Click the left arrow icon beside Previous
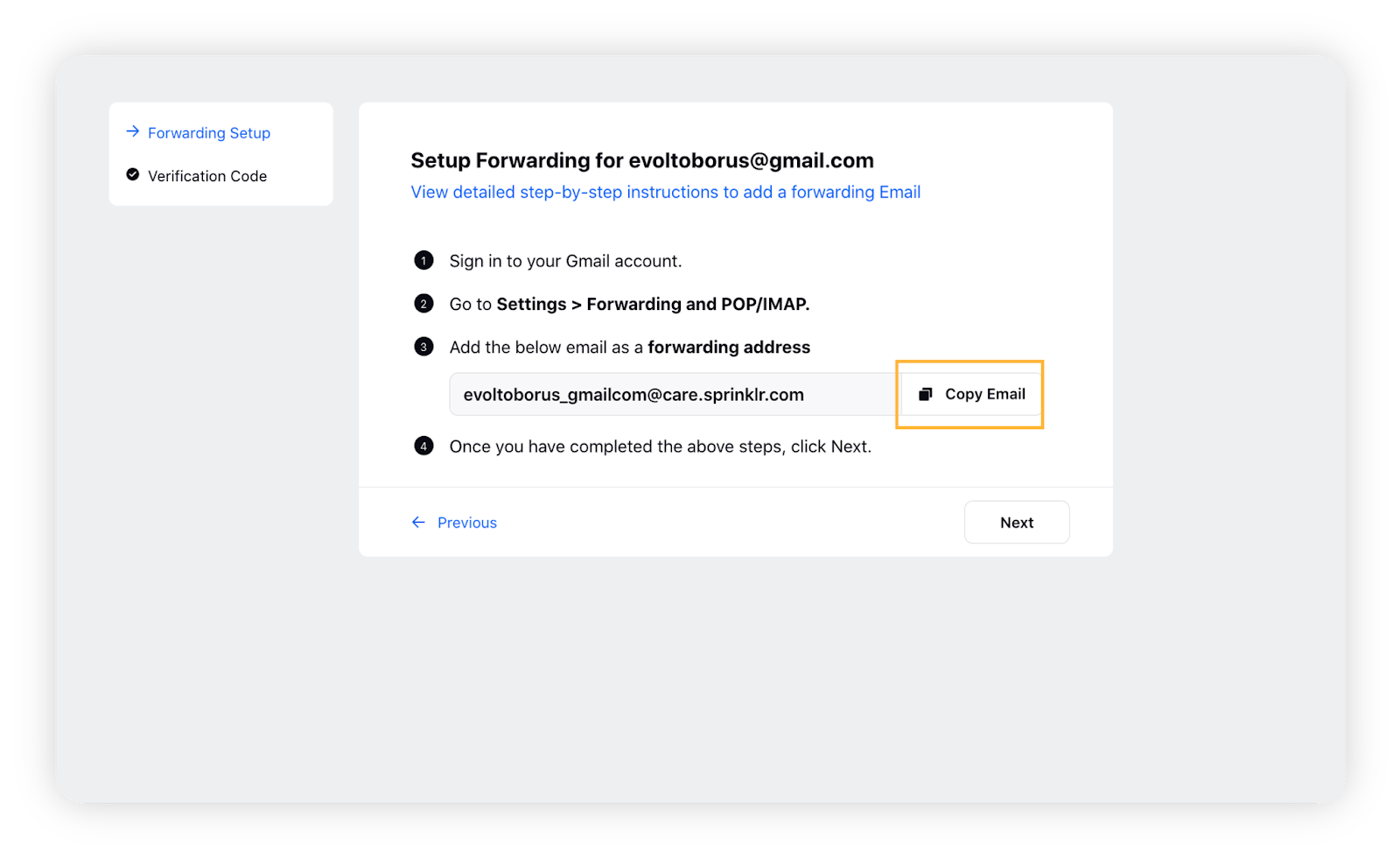 418,523
